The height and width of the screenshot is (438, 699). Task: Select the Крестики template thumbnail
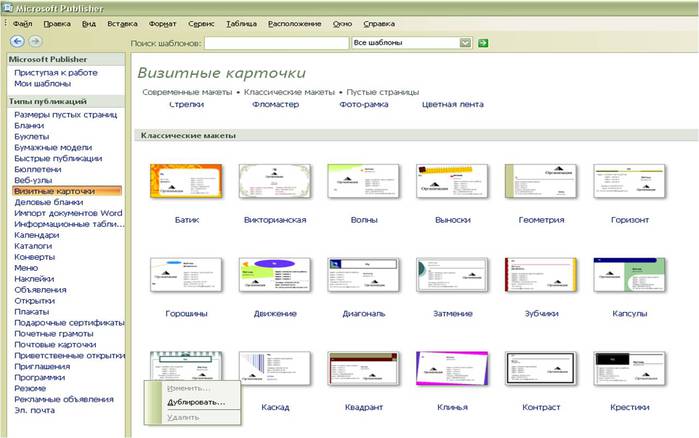click(x=629, y=368)
